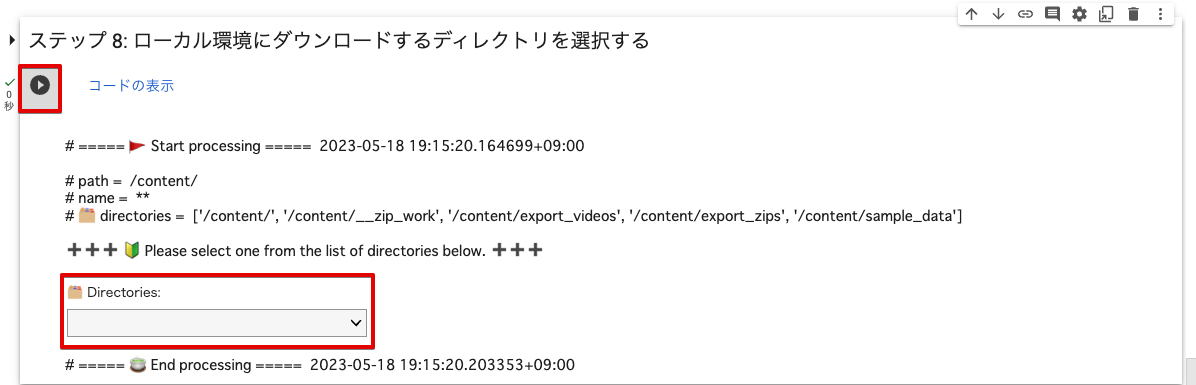Move the cell down with arrow icon

click(x=998, y=14)
